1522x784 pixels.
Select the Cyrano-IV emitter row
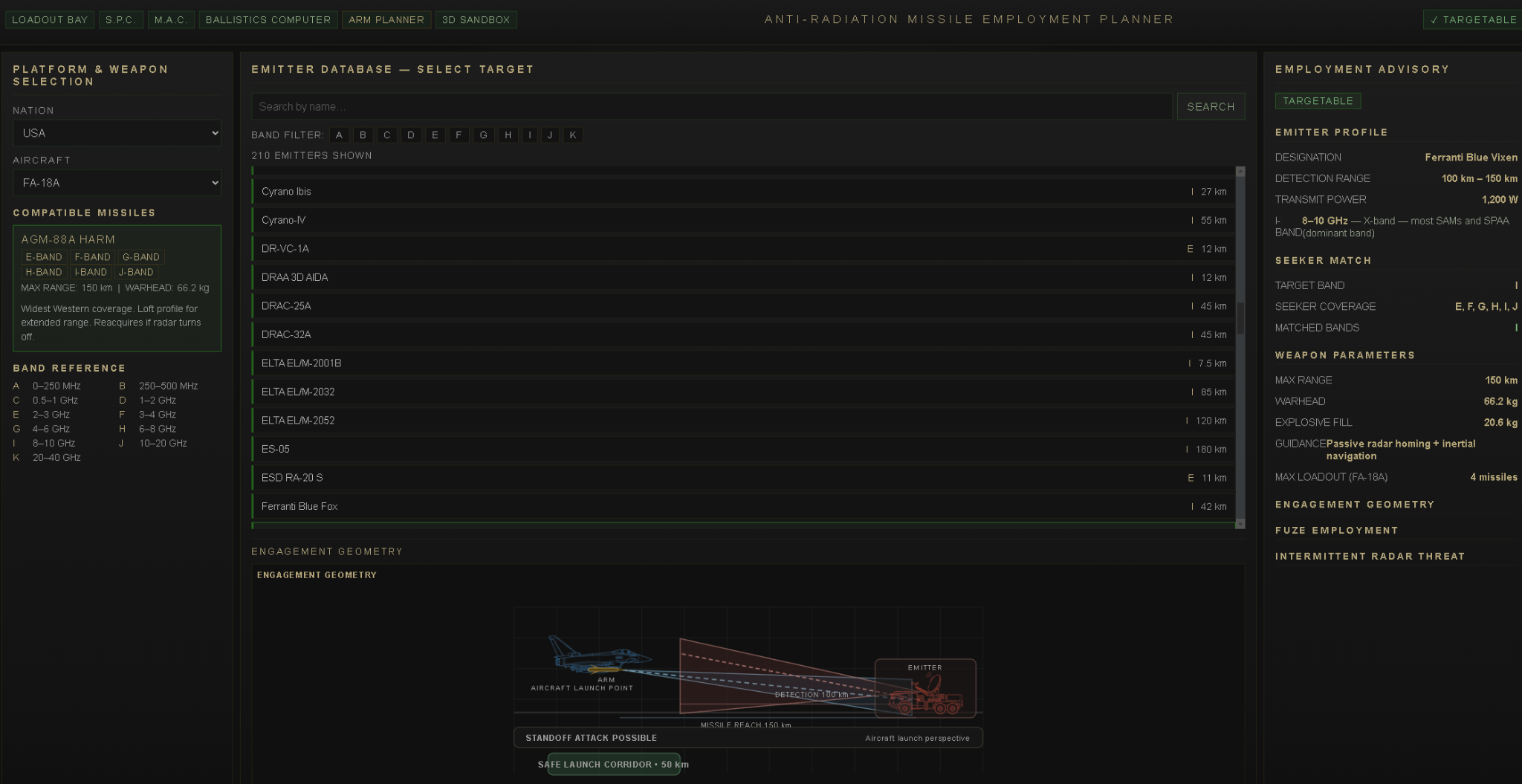pyautogui.click(x=743, y=220)
